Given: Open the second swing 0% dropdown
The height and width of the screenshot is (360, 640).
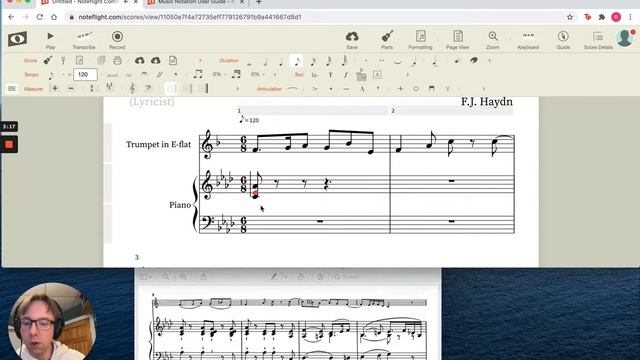Looking at the screenshot, I should tap(258, 74).
